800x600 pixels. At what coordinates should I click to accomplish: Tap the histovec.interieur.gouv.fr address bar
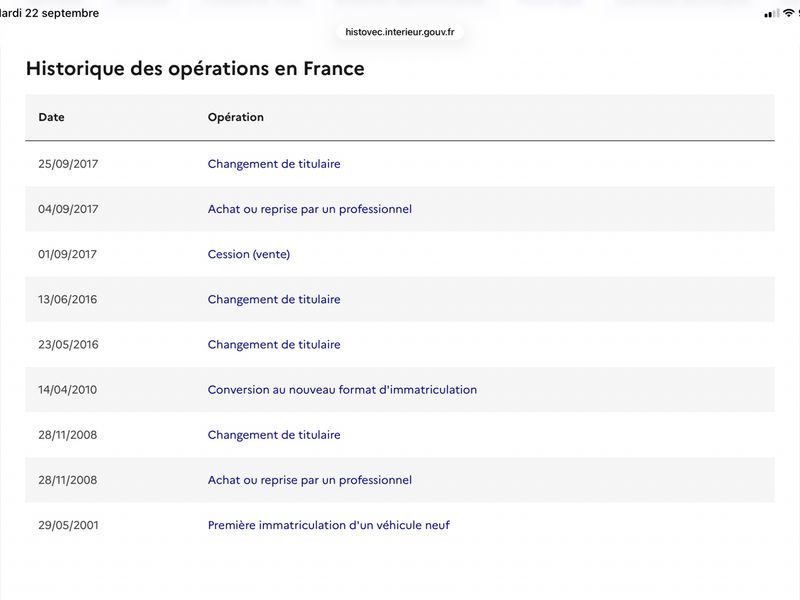(x=399, y=32)
